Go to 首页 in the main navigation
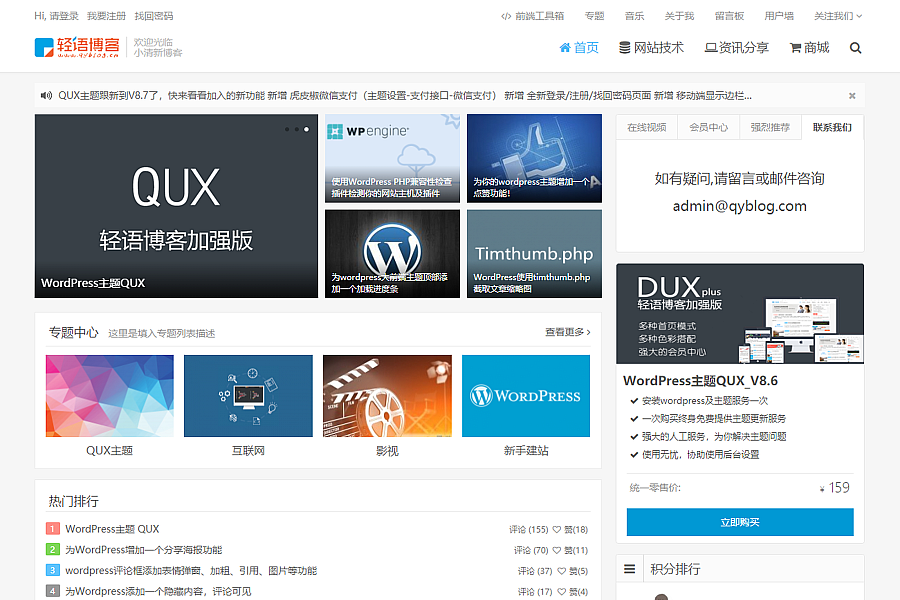Image resolution: width=900 pixels, height=600 pixels. point(579,48)
